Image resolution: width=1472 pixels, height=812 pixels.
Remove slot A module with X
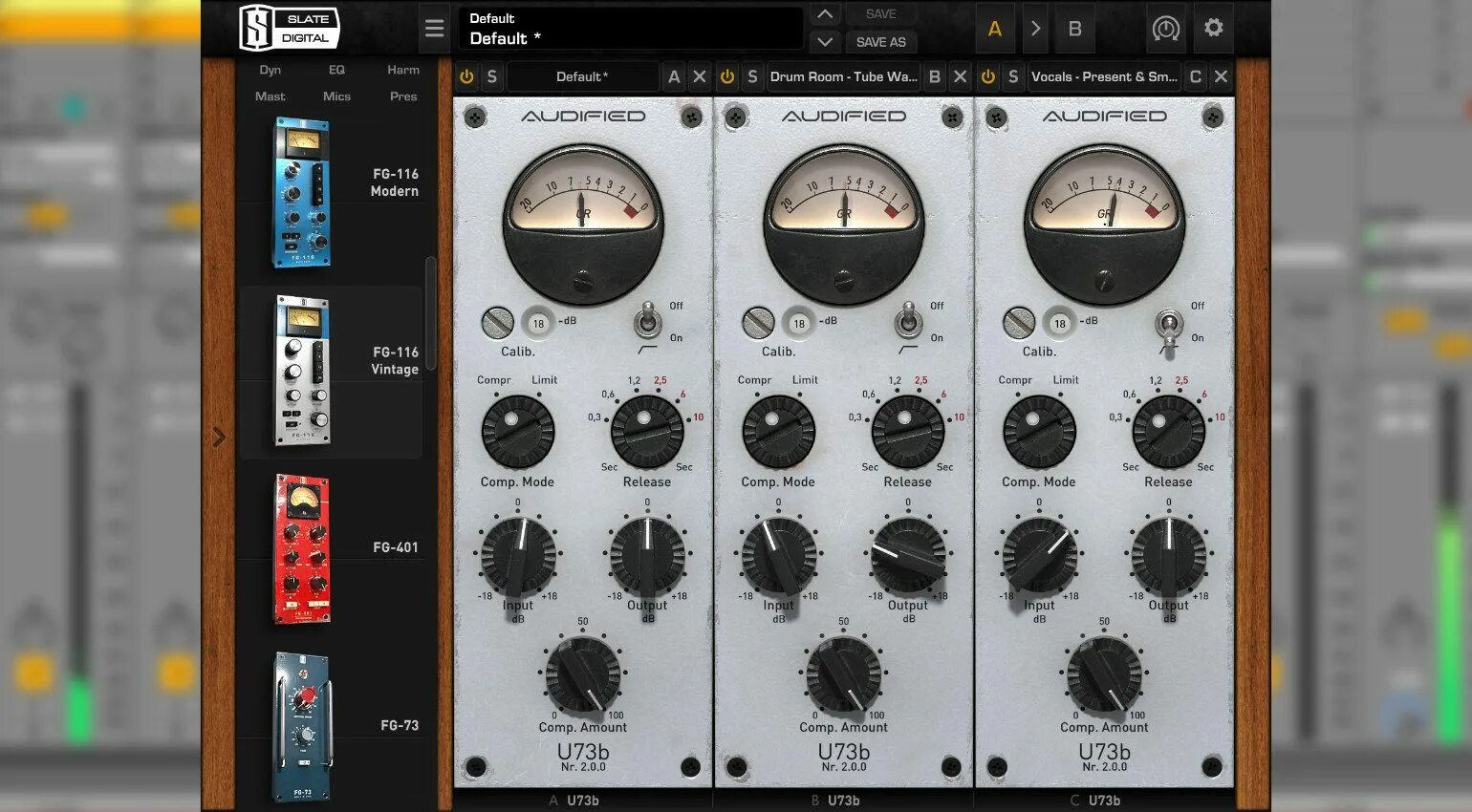tap(700, 76)
